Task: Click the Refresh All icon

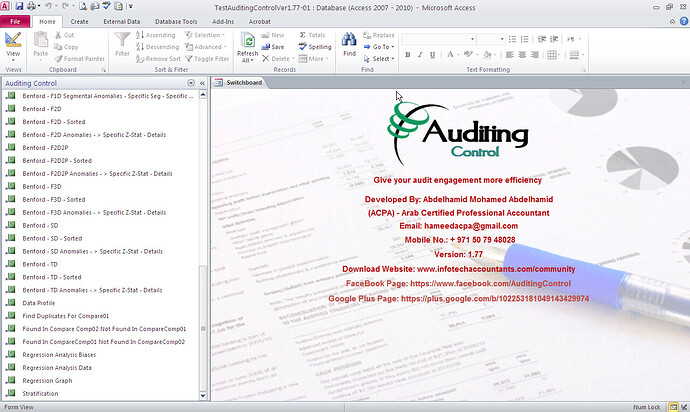Action: pos(247,43)
